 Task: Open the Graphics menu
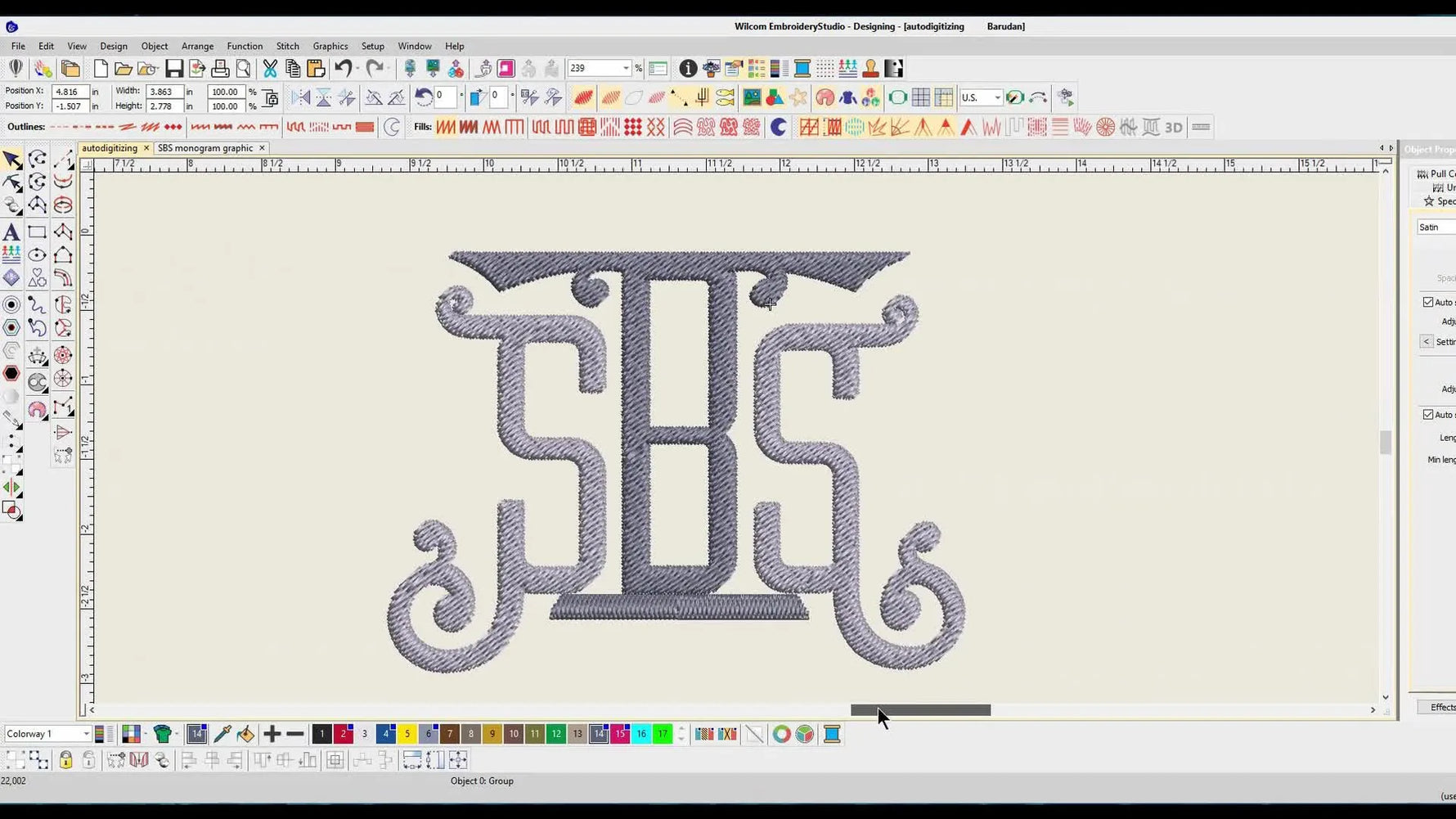[x=330, y=47]
